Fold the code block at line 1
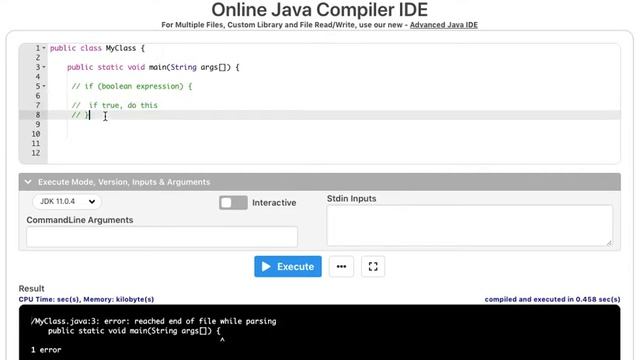The height and width of the screenshot is (360, 640). coord(44,48)
